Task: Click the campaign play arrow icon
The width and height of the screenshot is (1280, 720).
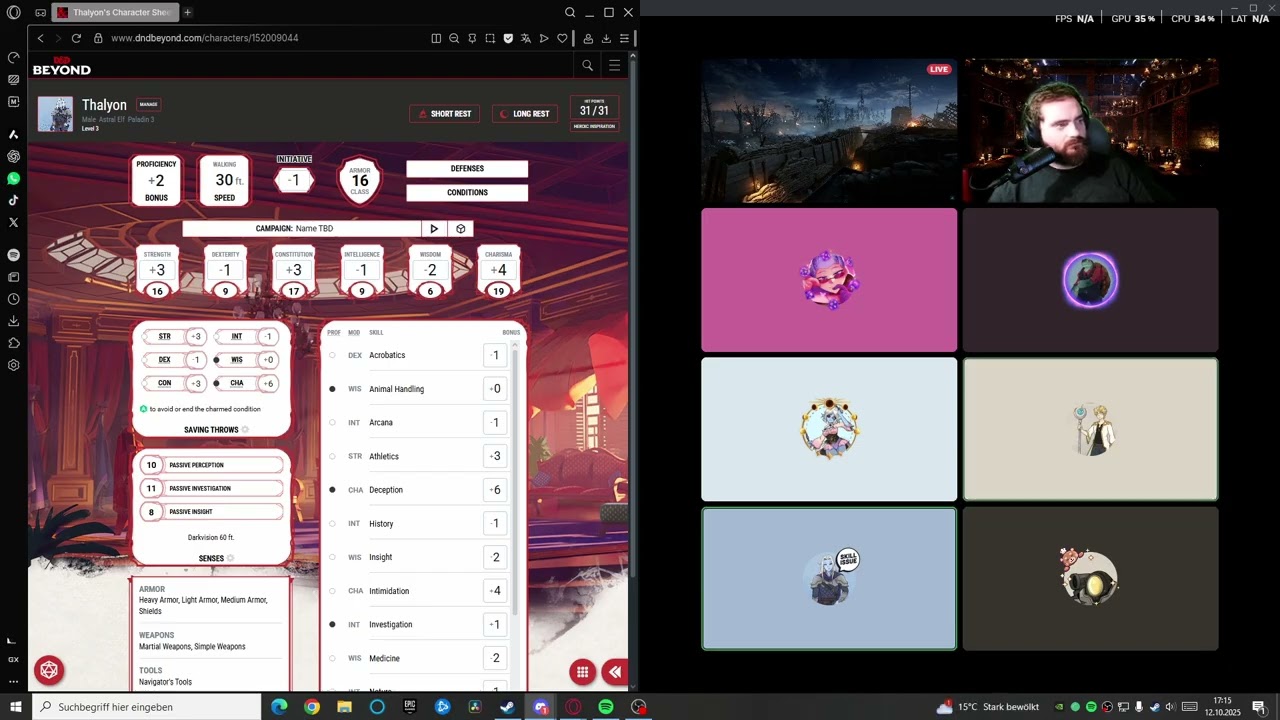Action: (x=434, y=229)
